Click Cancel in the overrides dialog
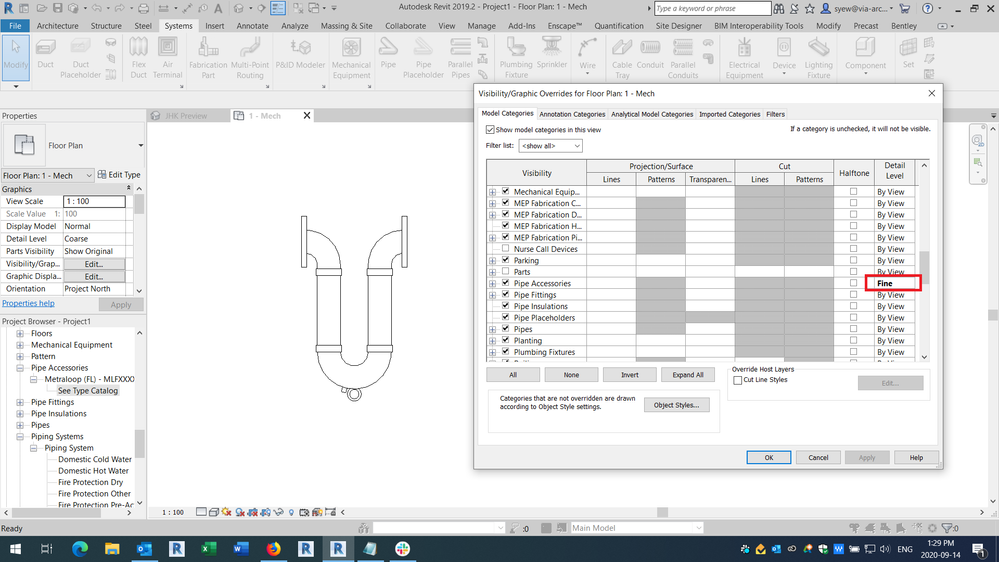This screenshot has width=999, height=562. click(x=818, y=458)
